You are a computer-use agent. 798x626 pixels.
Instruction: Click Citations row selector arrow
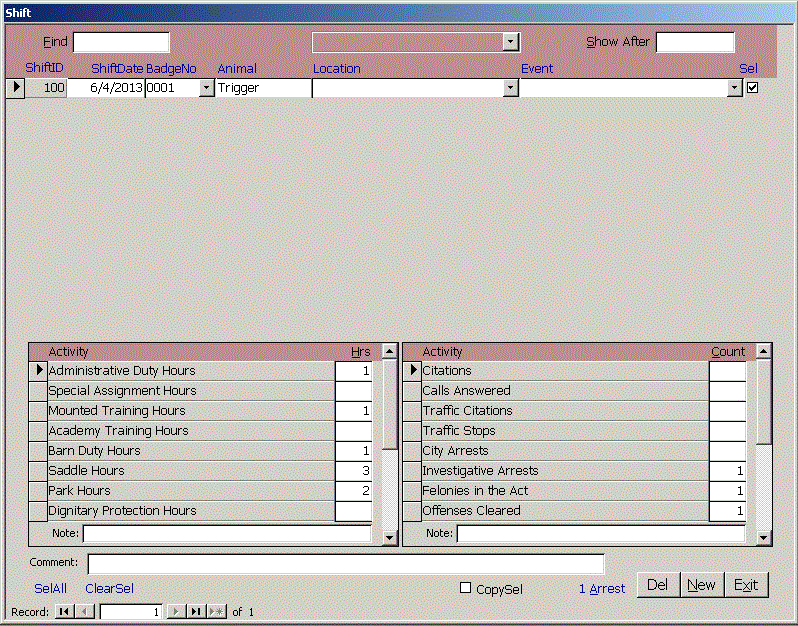click(x=412, y=371)
